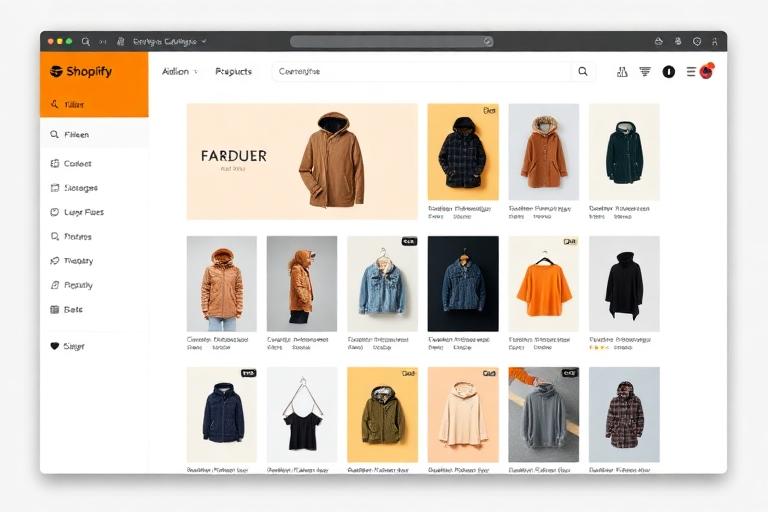This screenshot has height=512, width=768.
Task: Click the flask icon in the top toolbar
Action: 622,72
